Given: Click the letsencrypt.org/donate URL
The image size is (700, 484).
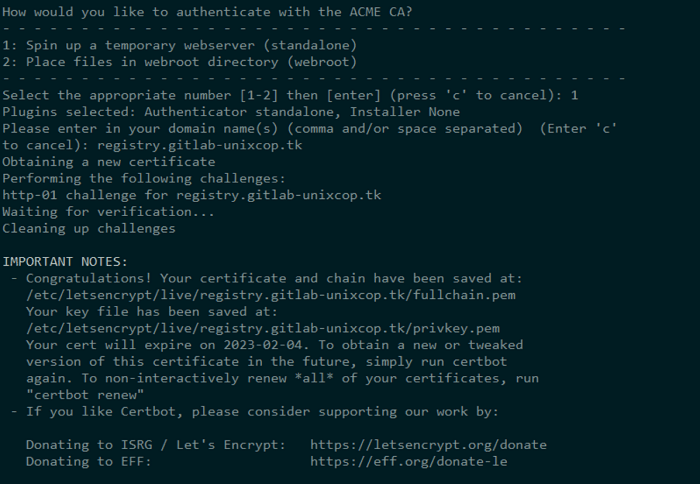Looking at the screenshot, I should (x=428, y=445).
